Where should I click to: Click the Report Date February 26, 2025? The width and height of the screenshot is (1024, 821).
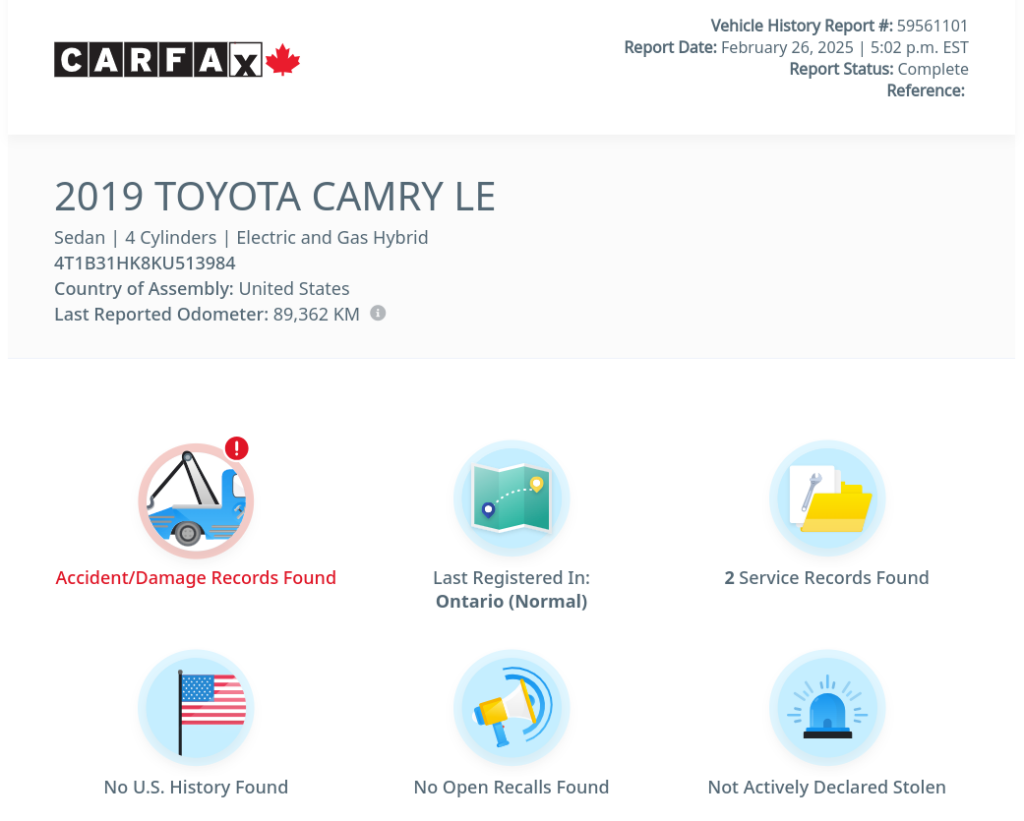(796, 48)
